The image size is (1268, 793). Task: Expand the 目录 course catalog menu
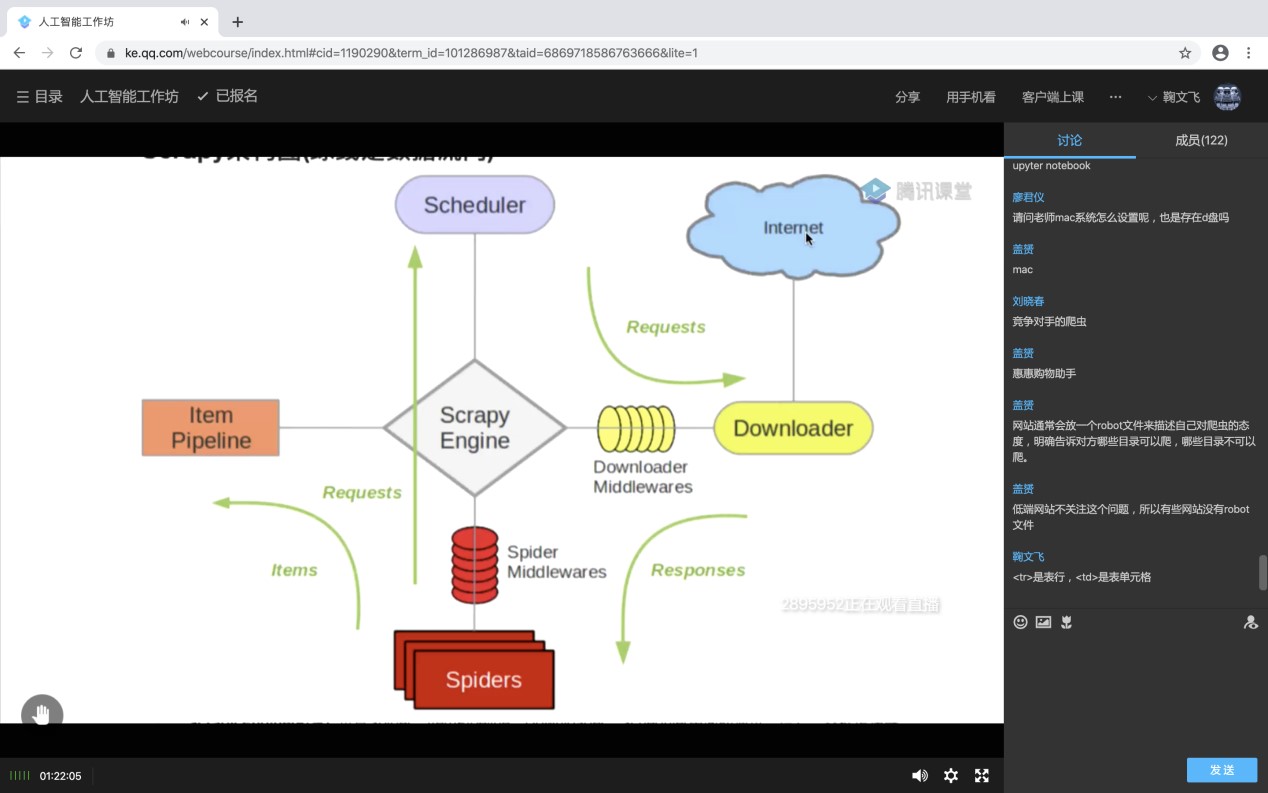pyautogui.click(x=39, y=97)
